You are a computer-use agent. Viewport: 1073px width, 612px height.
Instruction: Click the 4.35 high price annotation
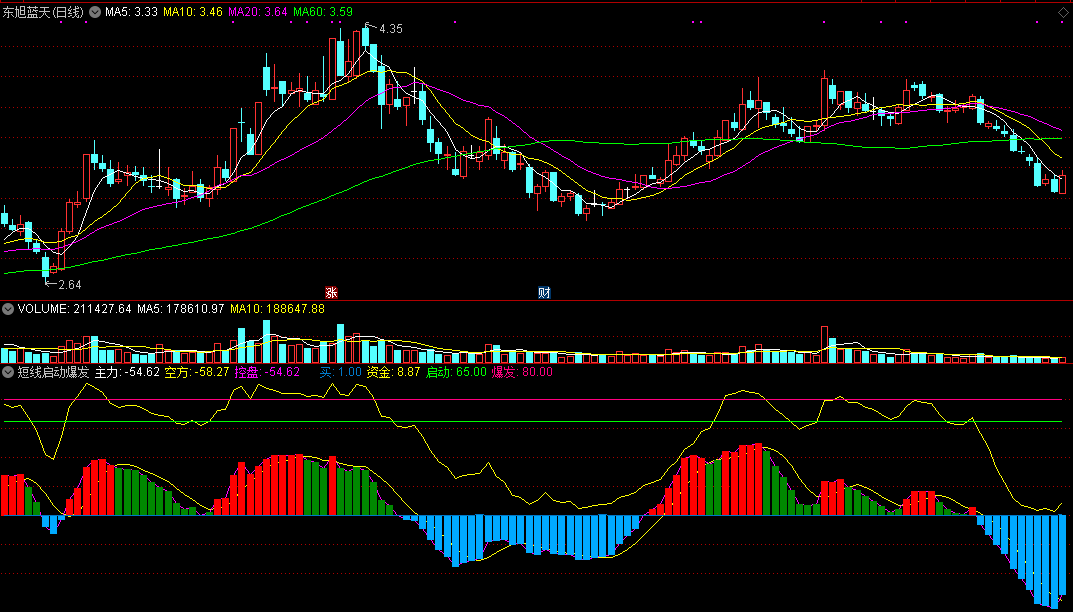(x=391, y=29)
